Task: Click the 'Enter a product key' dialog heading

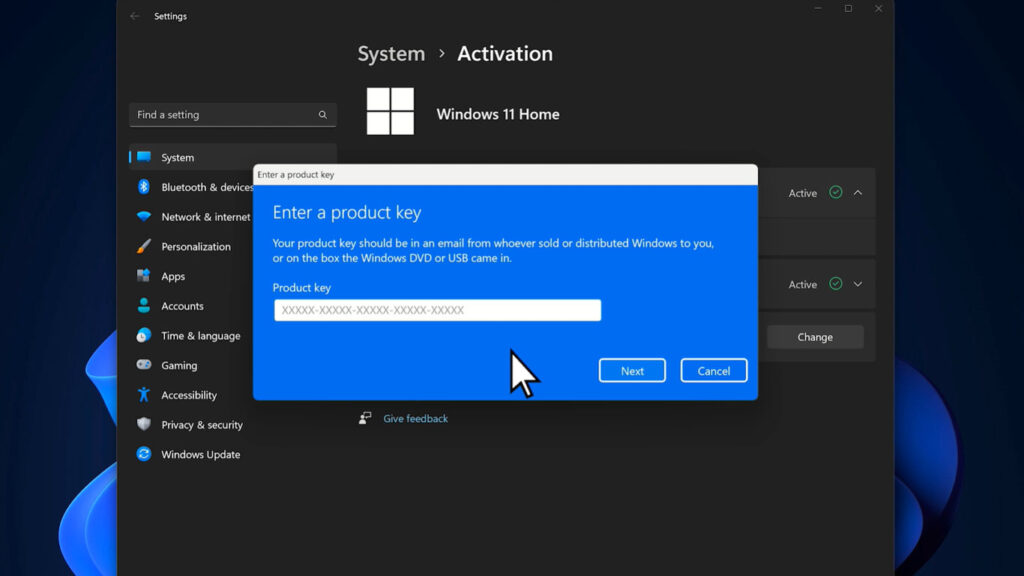Action: [347, 212]
